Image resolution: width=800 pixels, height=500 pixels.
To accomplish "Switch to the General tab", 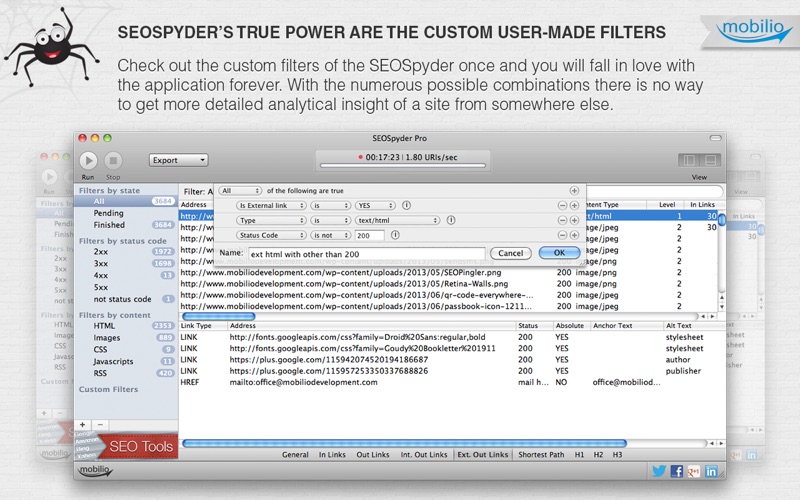I will (x=295, y=455).
